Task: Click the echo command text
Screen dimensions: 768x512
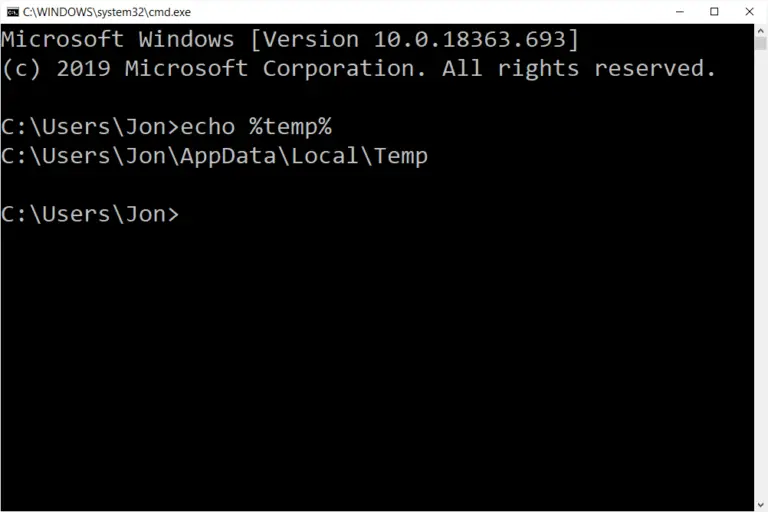Action: tap(208, 127)
